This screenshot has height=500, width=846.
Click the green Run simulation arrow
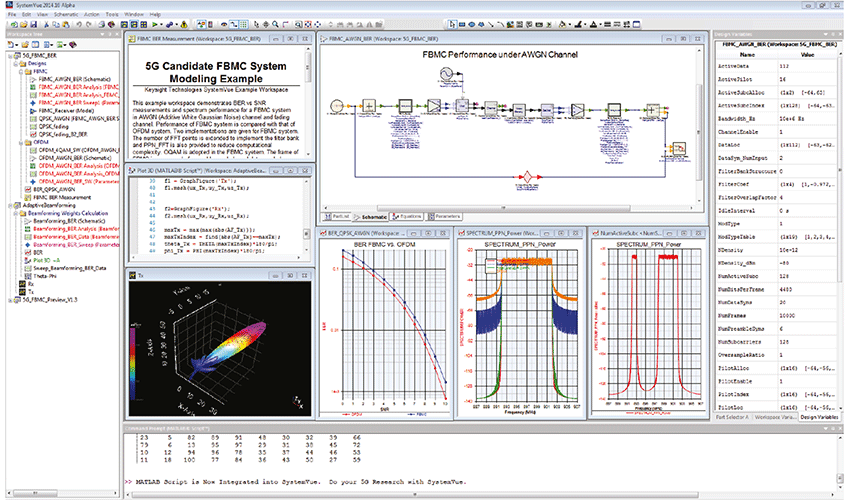coord(155,24)
